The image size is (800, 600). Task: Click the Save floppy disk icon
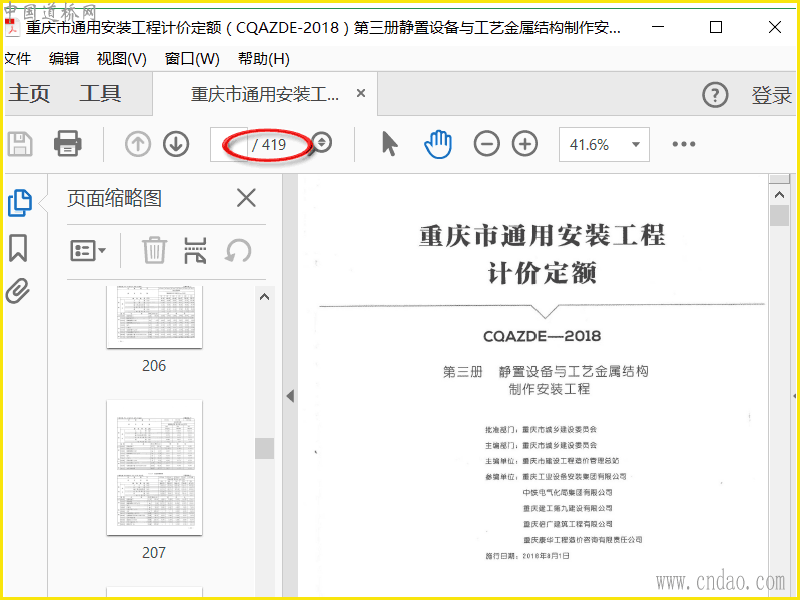coord(20,144)
